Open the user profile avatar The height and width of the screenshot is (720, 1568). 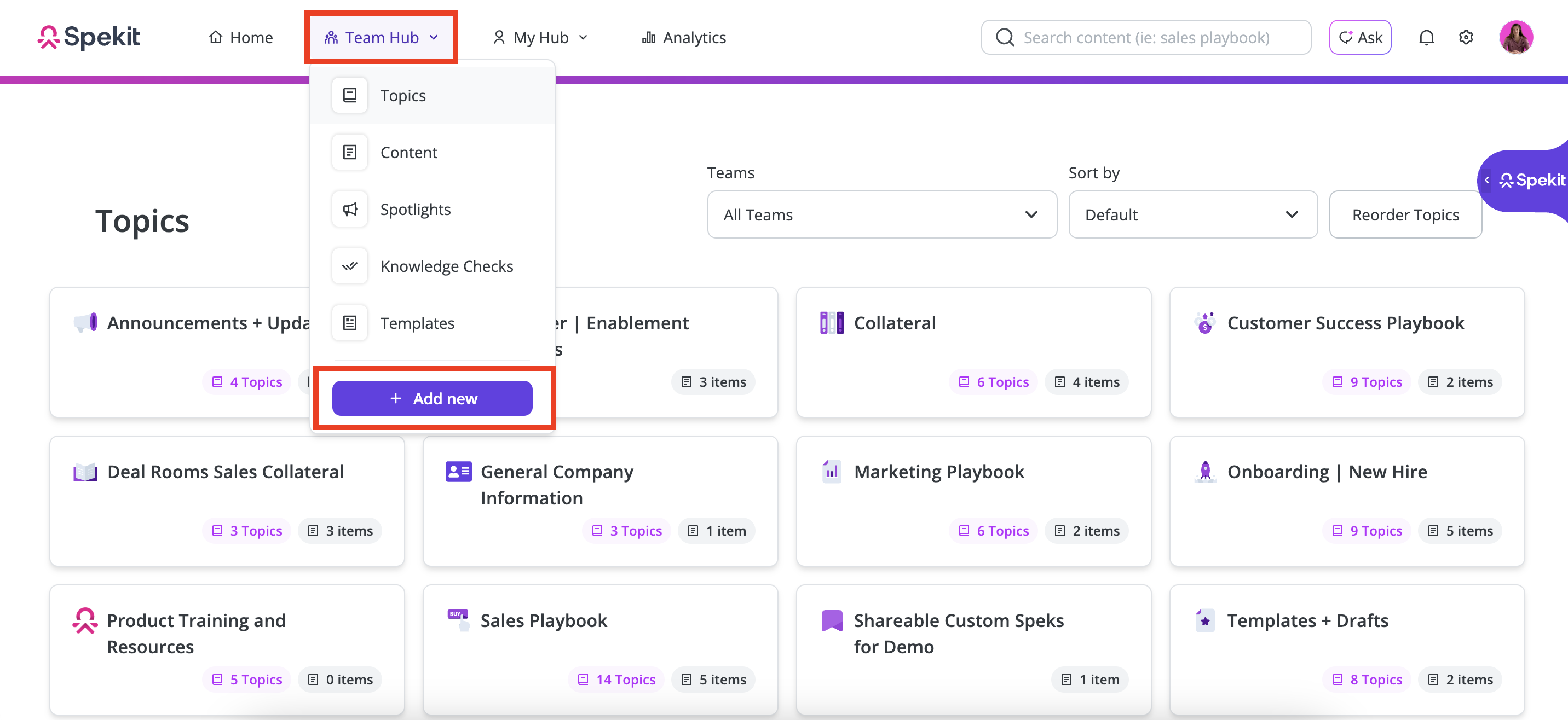[x=1515, y=37]
